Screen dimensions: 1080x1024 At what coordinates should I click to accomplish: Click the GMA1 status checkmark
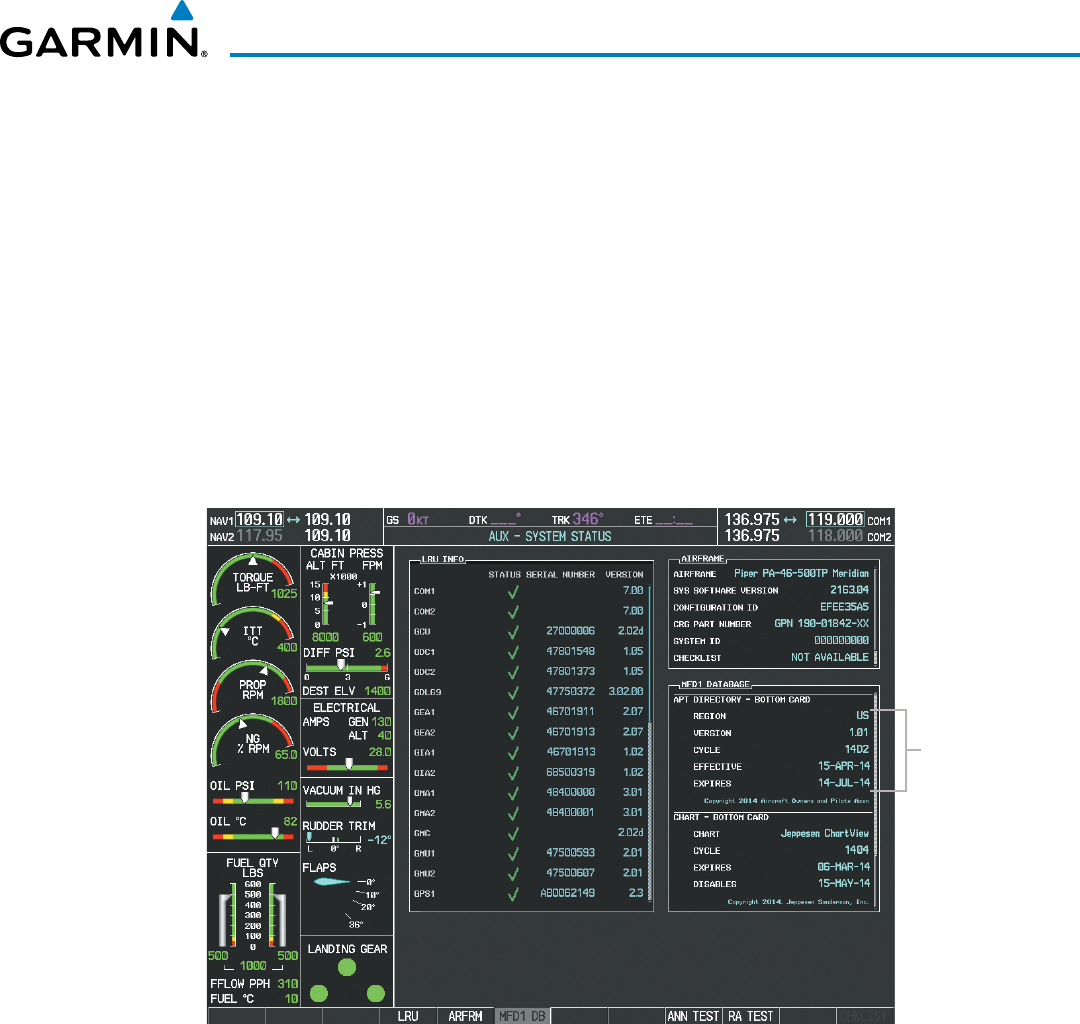coord(513,793)
